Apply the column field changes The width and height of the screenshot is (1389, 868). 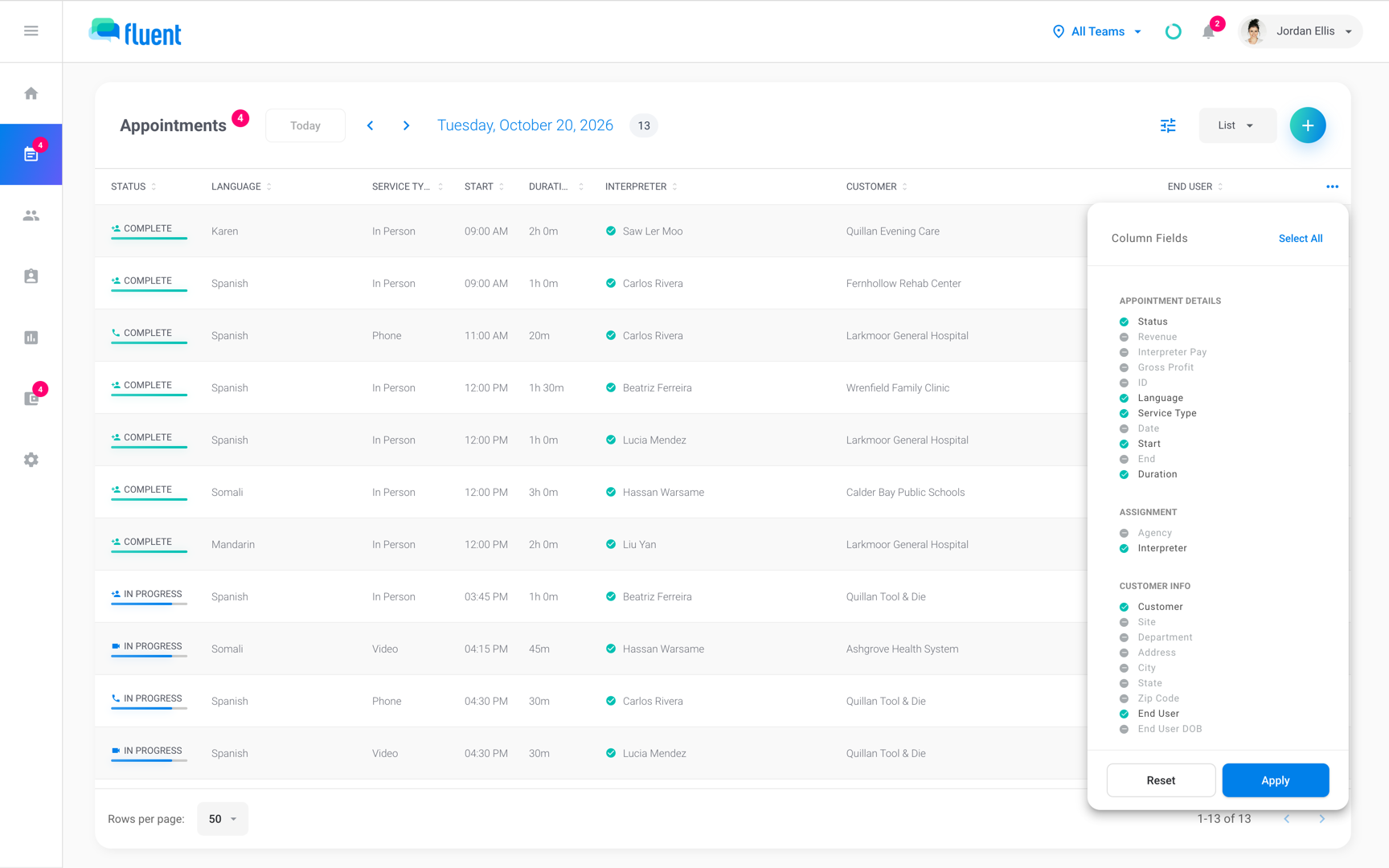click(1276, 780)
